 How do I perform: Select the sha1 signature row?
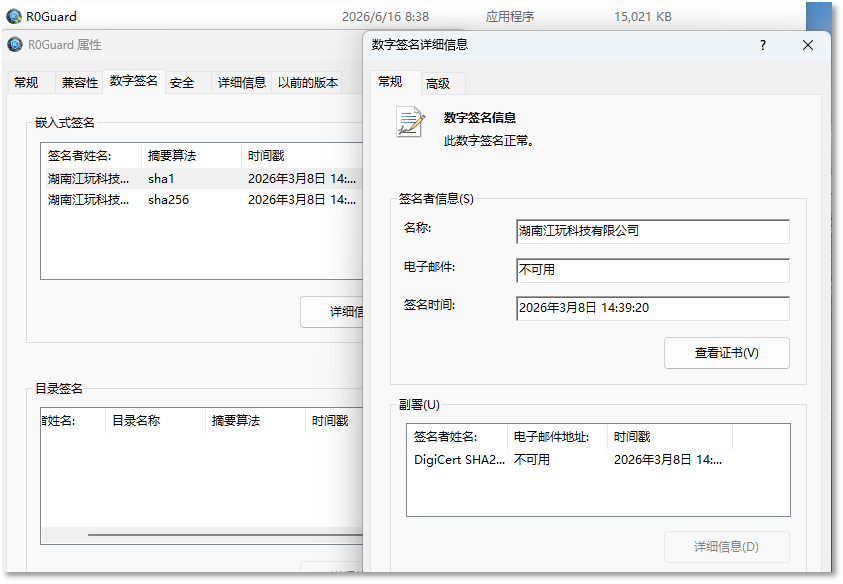tap(204, 179)
